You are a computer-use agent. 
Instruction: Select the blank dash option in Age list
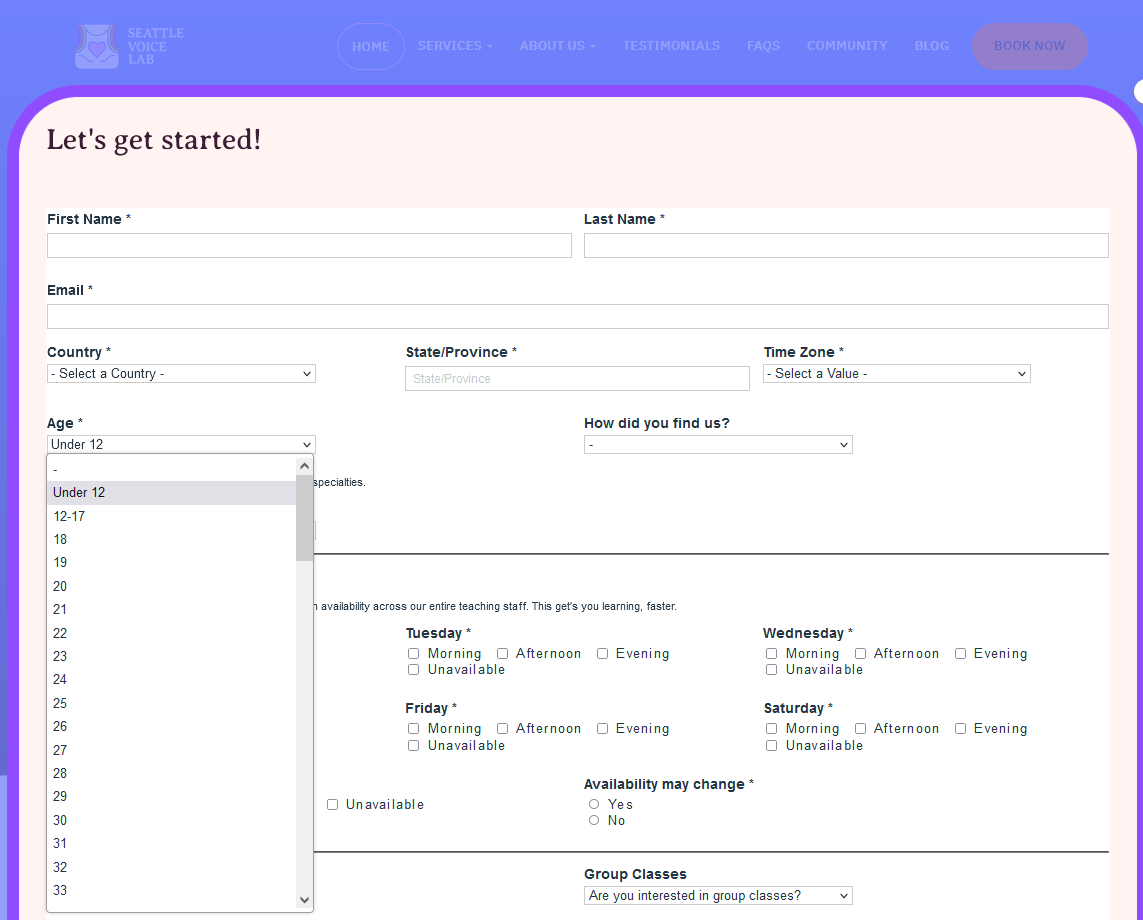point(171,469)
